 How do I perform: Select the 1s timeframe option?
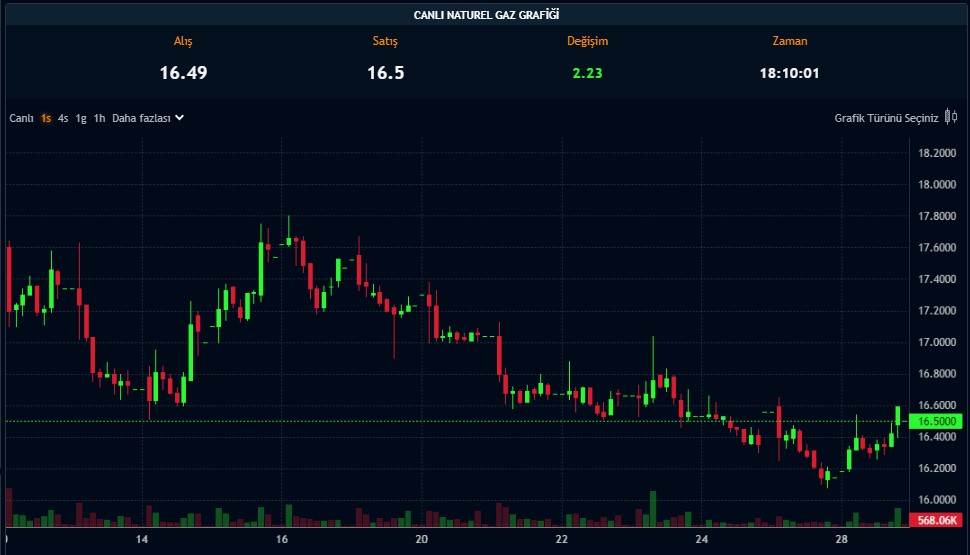pos(46,118)
